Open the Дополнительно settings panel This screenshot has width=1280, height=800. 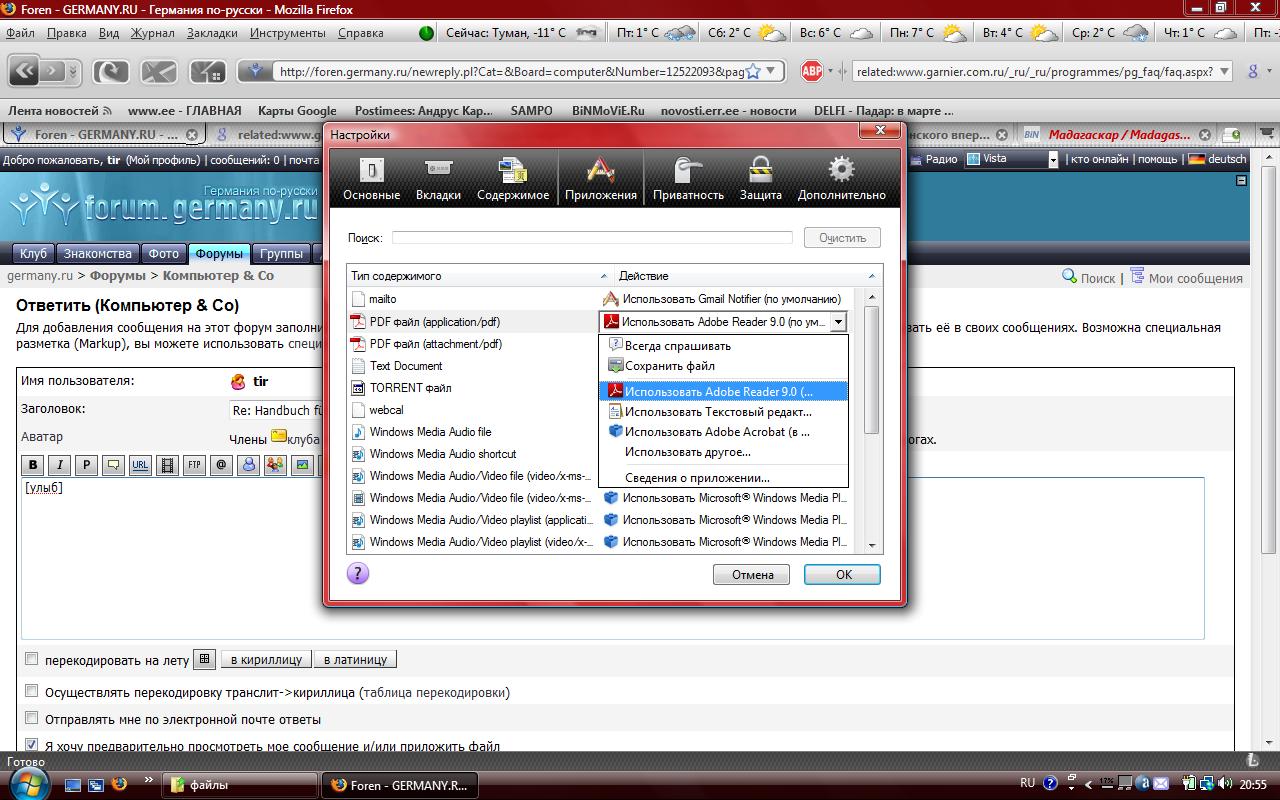pyautogui.click(x=841, y=179)
